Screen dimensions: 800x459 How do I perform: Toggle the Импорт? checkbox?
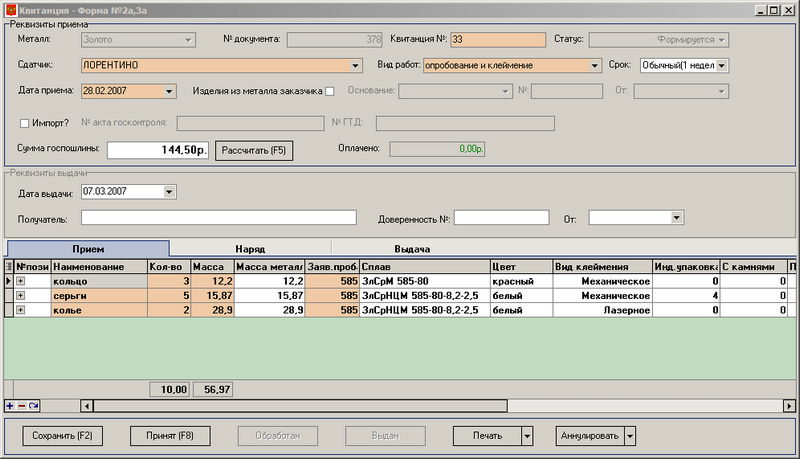tap(25, 124)
